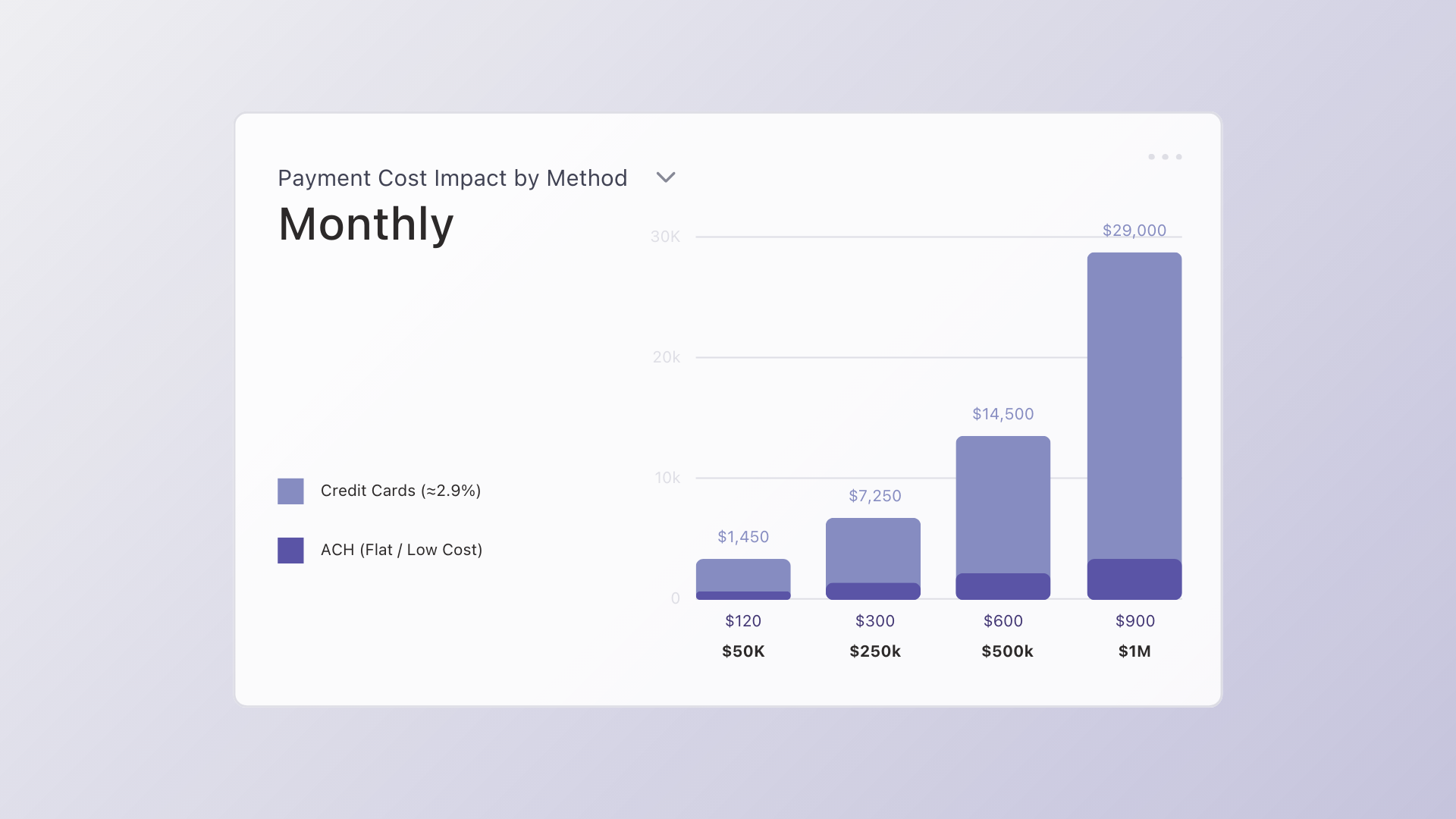
Task: Click the Credit Cards legend color swatch
Action: point(290,491)
